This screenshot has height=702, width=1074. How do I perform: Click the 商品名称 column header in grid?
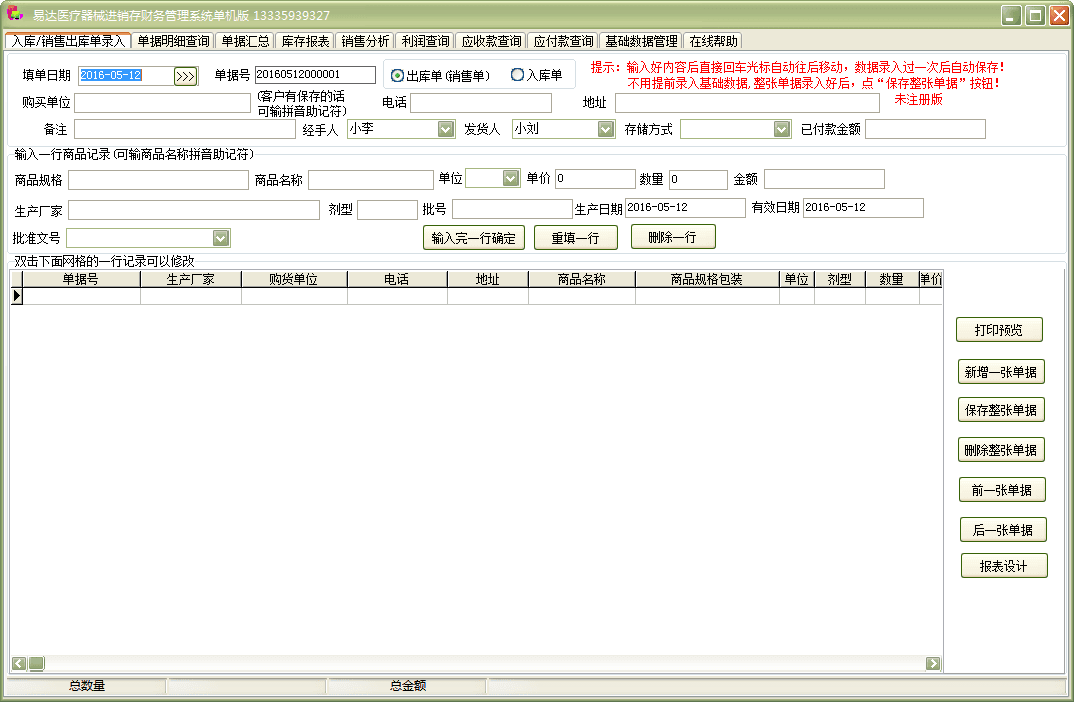(x=582, y=279)
